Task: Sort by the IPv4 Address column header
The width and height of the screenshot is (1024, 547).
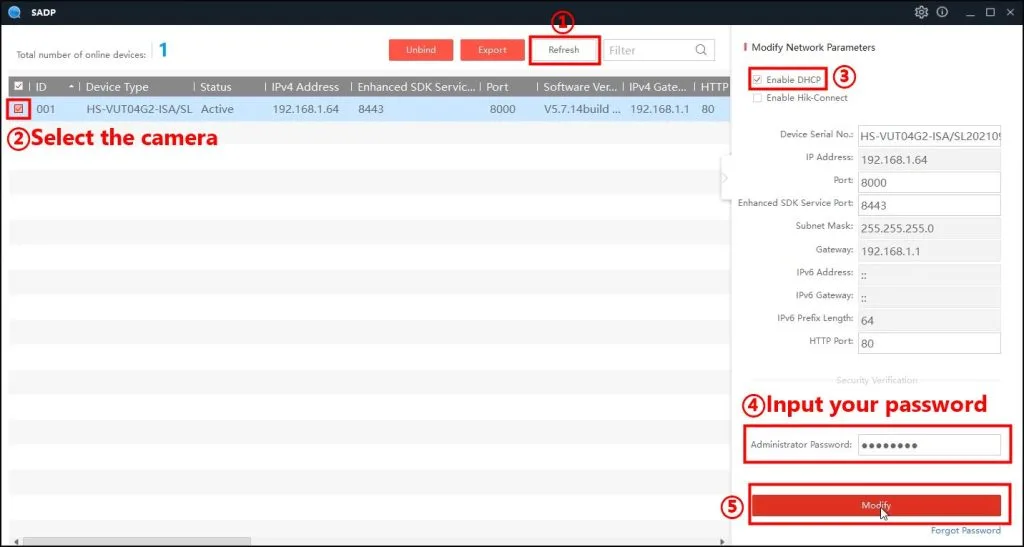Action: (306, 87)
